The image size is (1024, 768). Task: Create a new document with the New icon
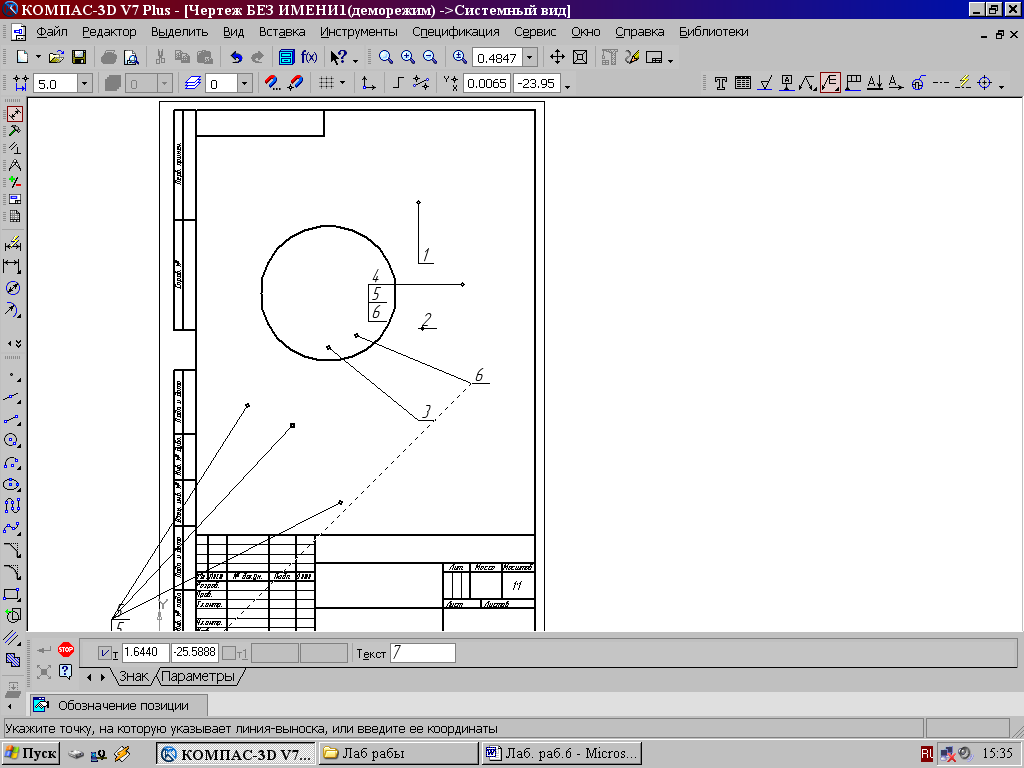pyautogui.click(x=22, y=57)
